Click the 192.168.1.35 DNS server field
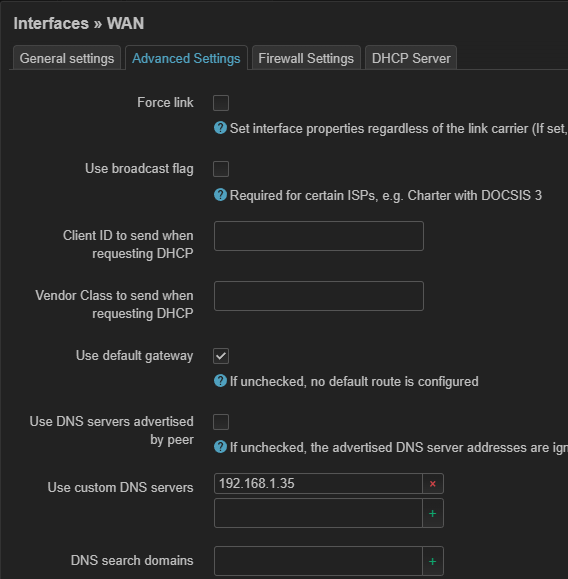Viewport: 568px width, 579px height. [x=318, y=484]
